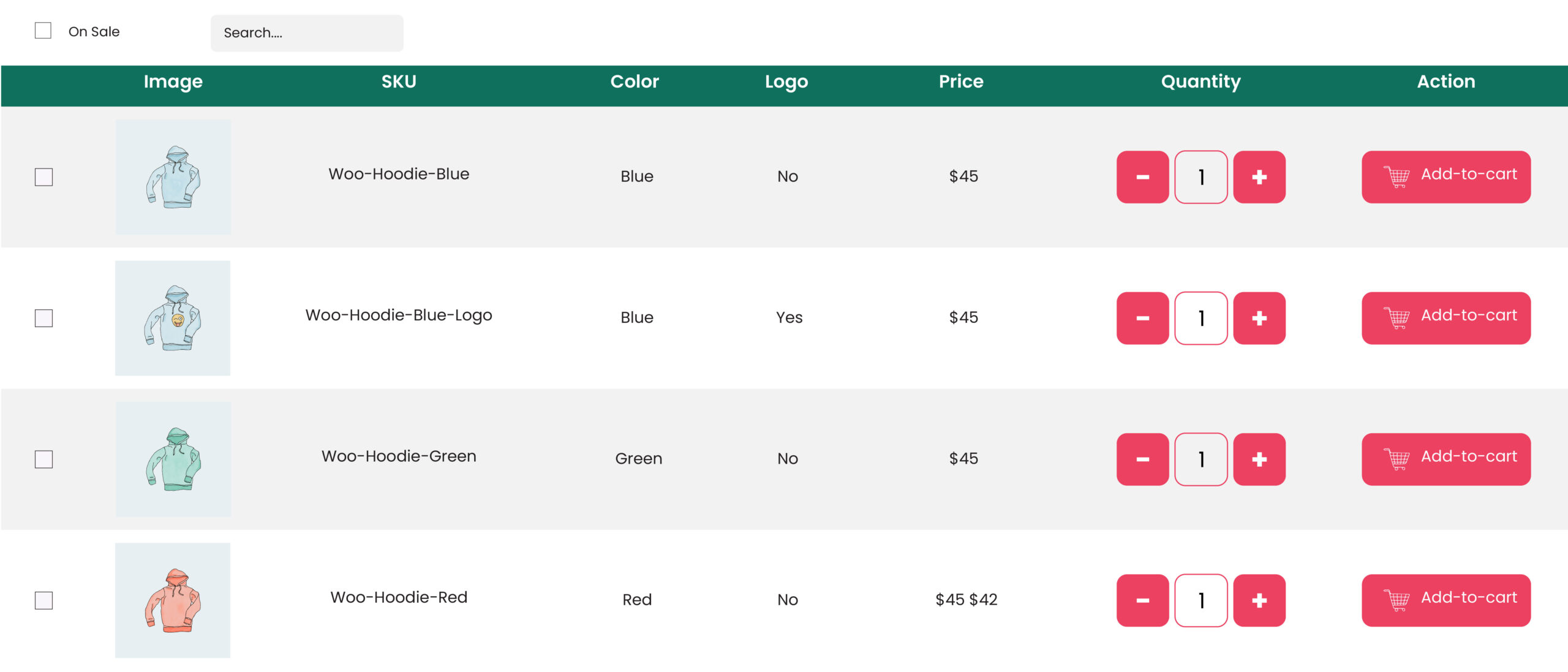Select the Woo-Hoodie-Blue row checkbox
The image size is (1568, 672).
(x=43, y=177)
